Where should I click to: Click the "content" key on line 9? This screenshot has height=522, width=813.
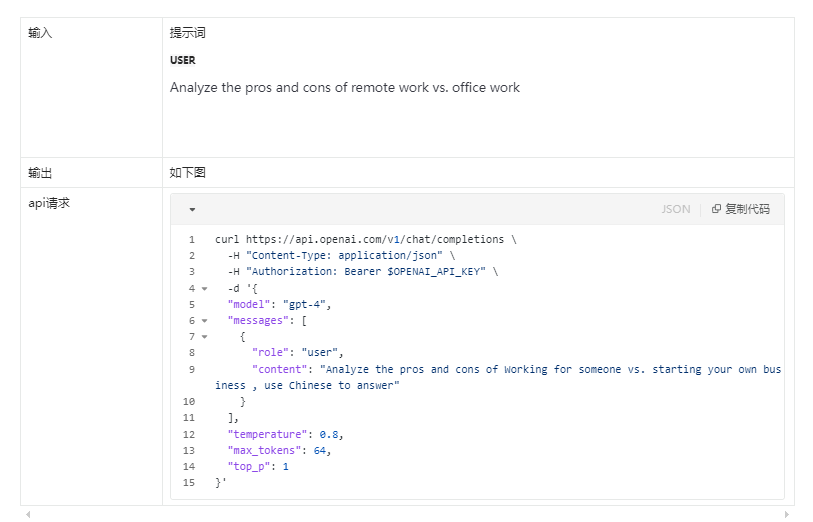tap(279, 369)
